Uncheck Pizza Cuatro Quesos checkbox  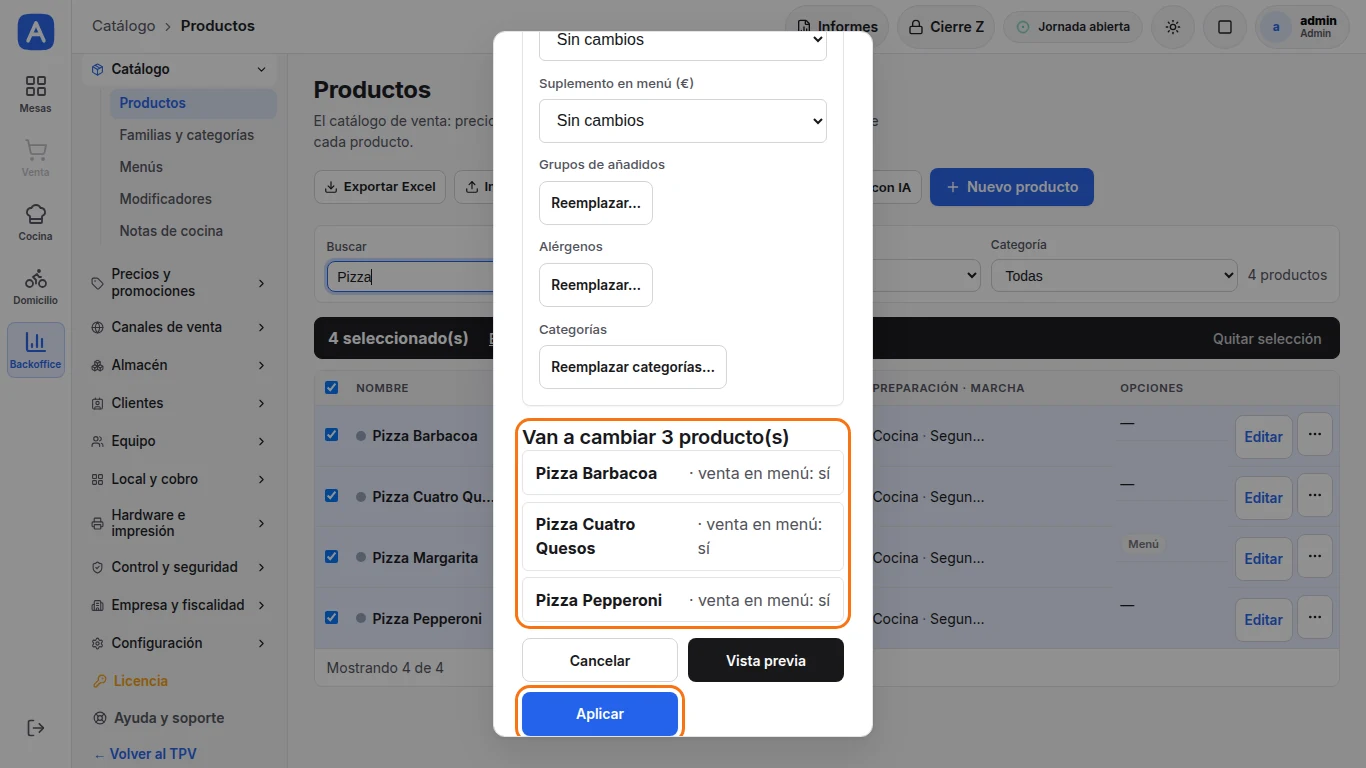click(332, 496)
